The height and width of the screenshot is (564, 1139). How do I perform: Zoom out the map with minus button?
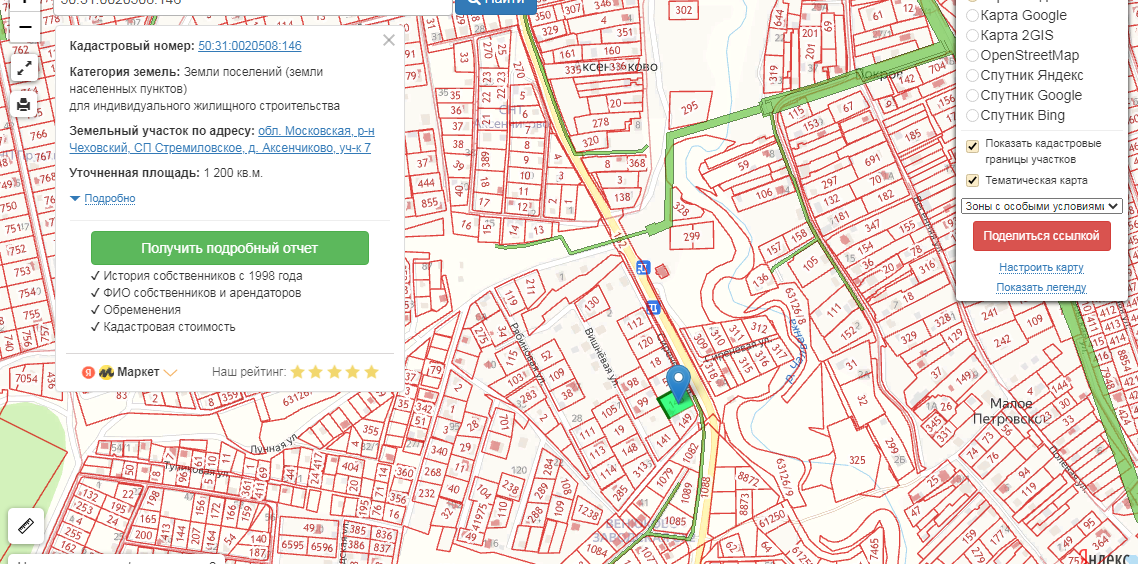tap(25, 27)
